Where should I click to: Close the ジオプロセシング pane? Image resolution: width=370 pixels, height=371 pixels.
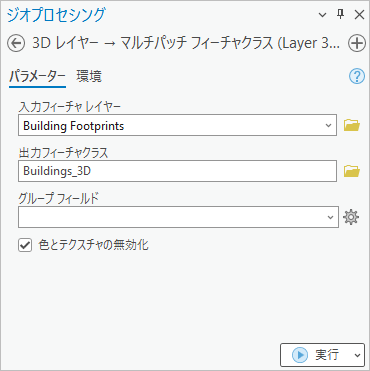[x=359, y=15]
